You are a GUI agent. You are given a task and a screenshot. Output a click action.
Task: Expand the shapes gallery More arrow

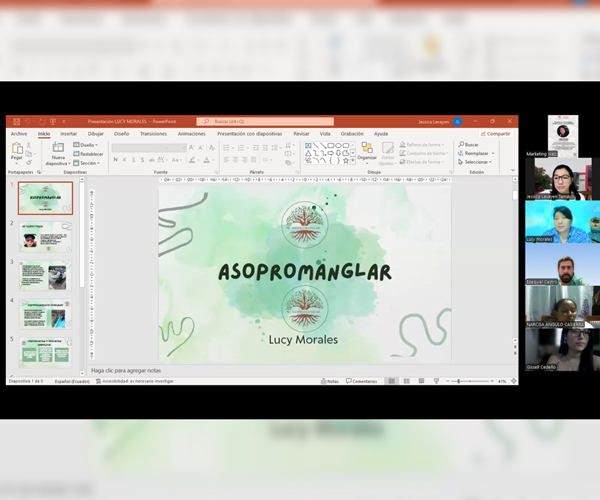(x=353, y=161)
